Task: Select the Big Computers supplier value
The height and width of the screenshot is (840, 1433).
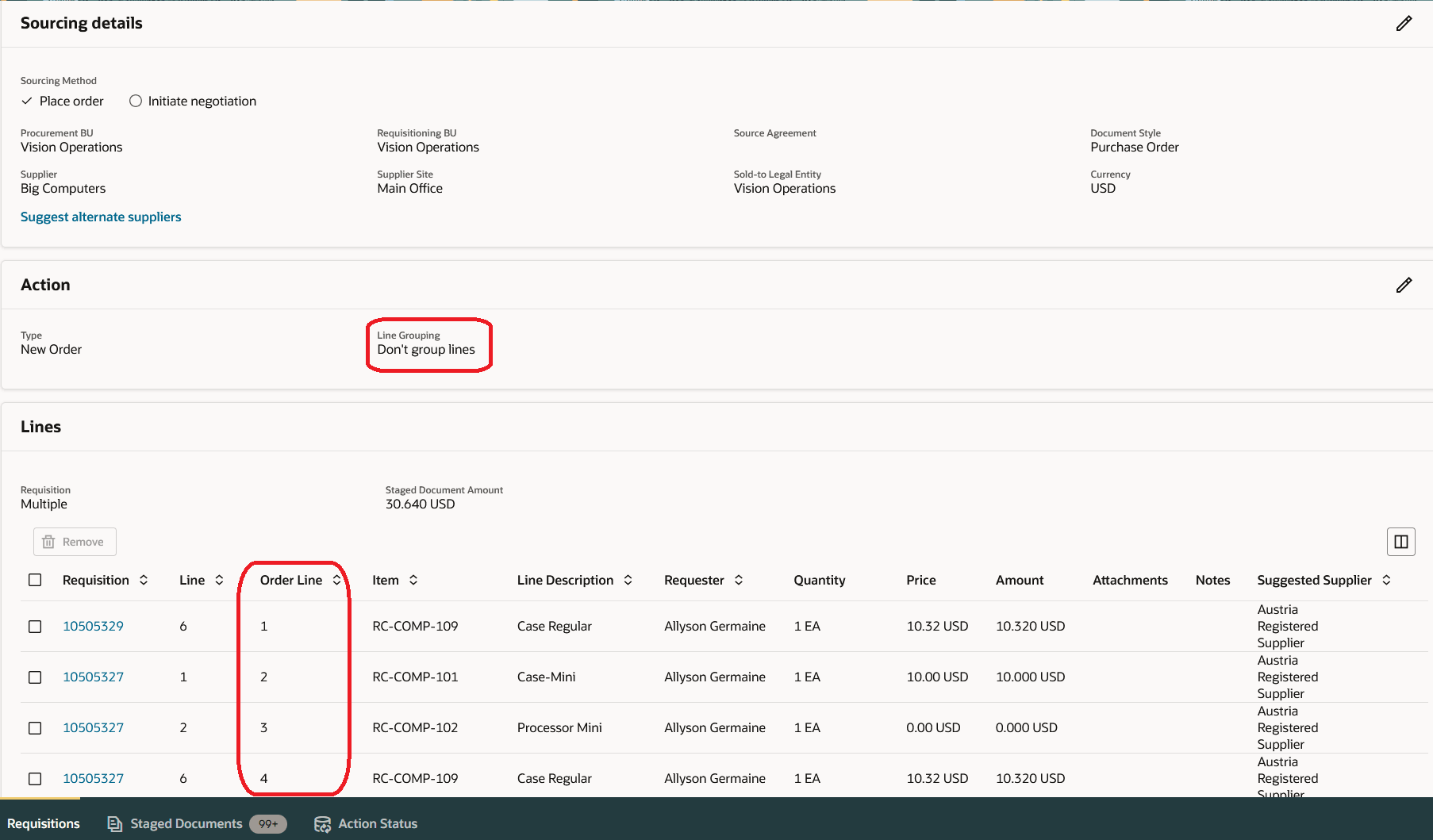Action: [x=63, y=188]
